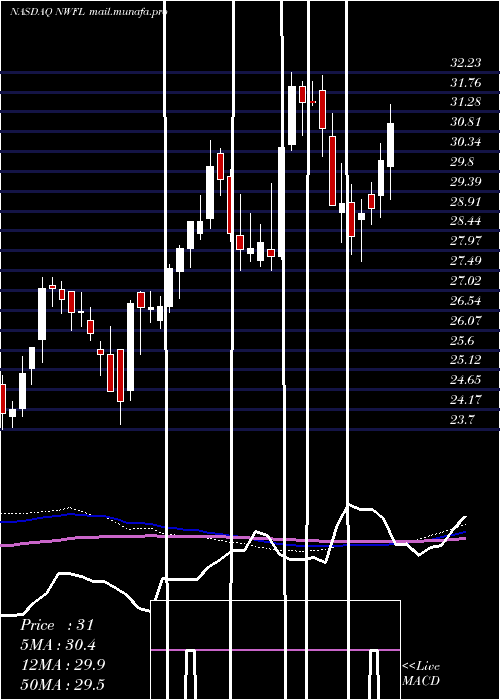The image size is (500, 700).
Task: Click the last white candlestick on the right
Action: pos(391,145)
